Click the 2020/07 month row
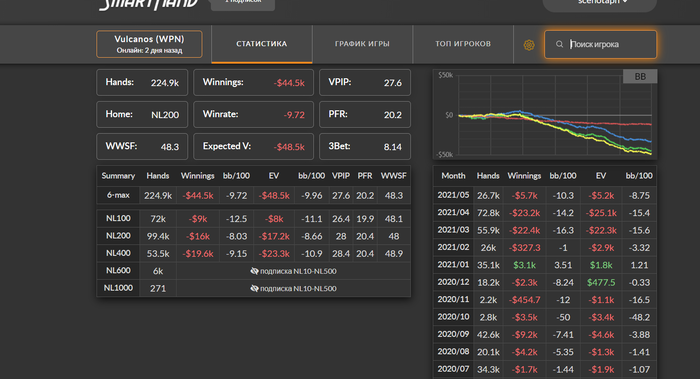Viewport: 700px width, 379px height. 545,369
